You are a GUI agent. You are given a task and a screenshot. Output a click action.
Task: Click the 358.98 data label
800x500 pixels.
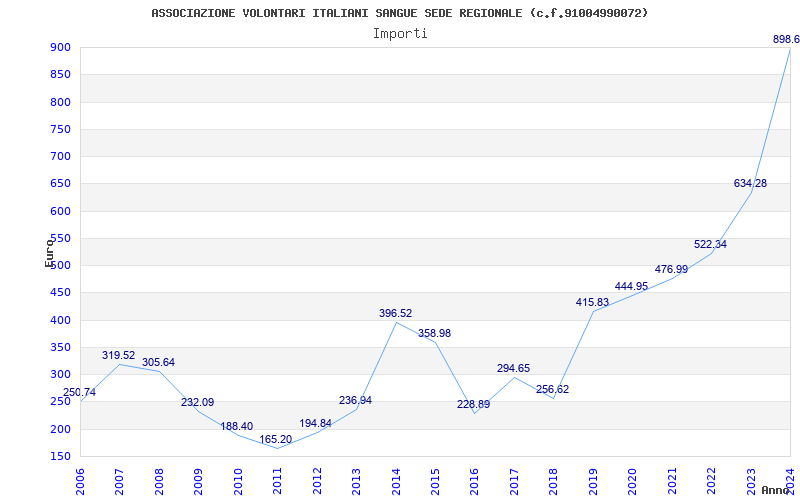pos(434,333)
